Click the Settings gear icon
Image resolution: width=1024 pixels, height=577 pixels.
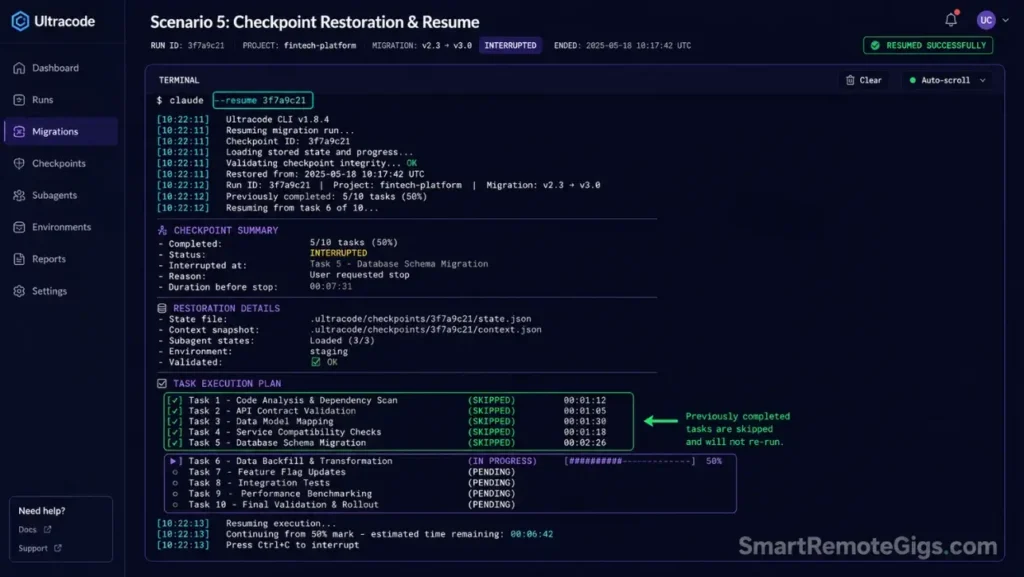(x=19, y=291)
